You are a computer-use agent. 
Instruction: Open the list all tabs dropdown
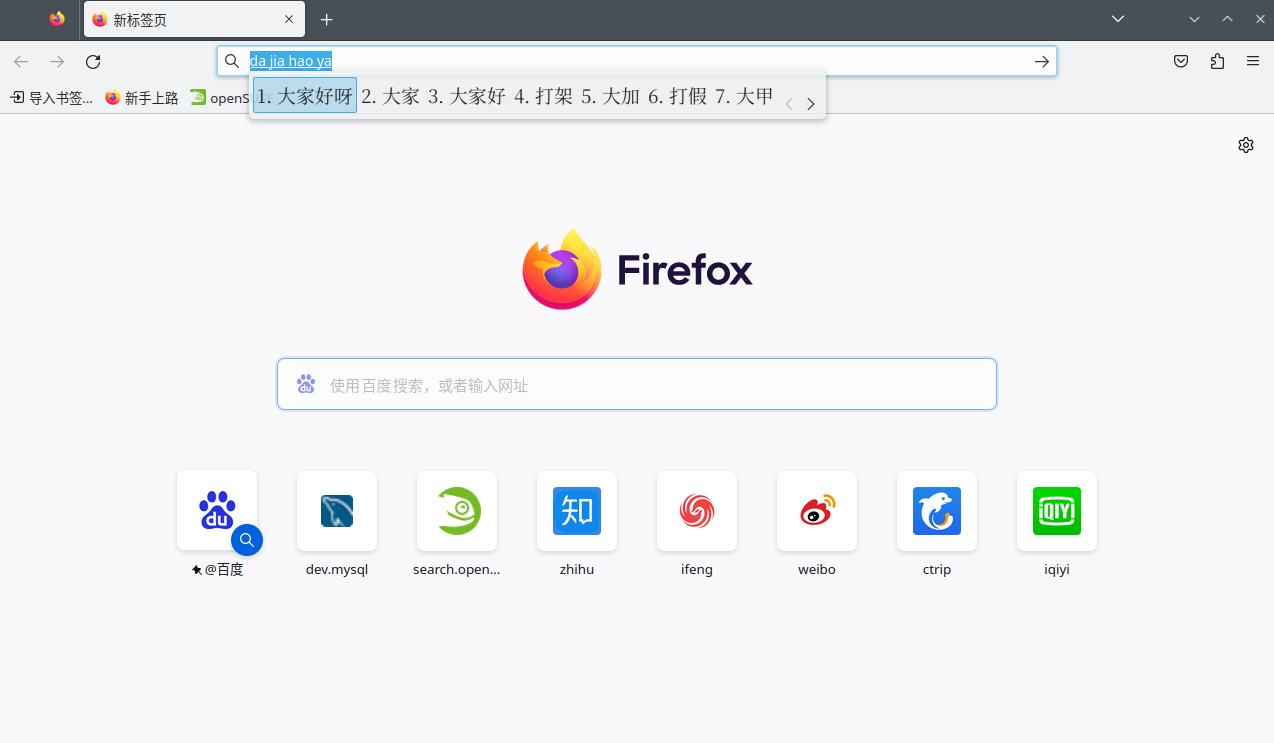[1118, 19]
